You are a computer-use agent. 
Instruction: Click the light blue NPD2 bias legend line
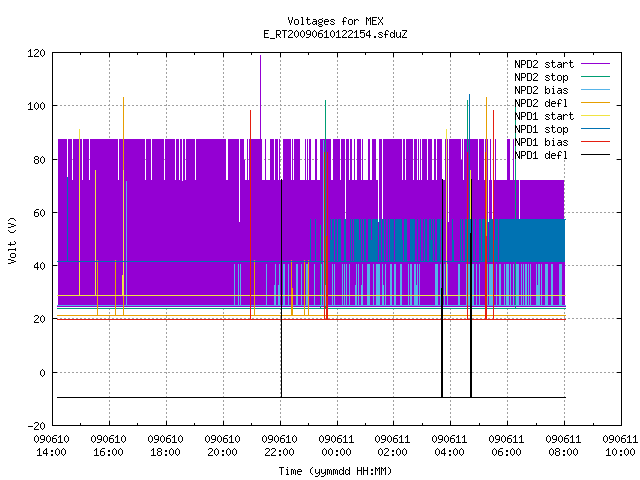(x=595, y=89)
